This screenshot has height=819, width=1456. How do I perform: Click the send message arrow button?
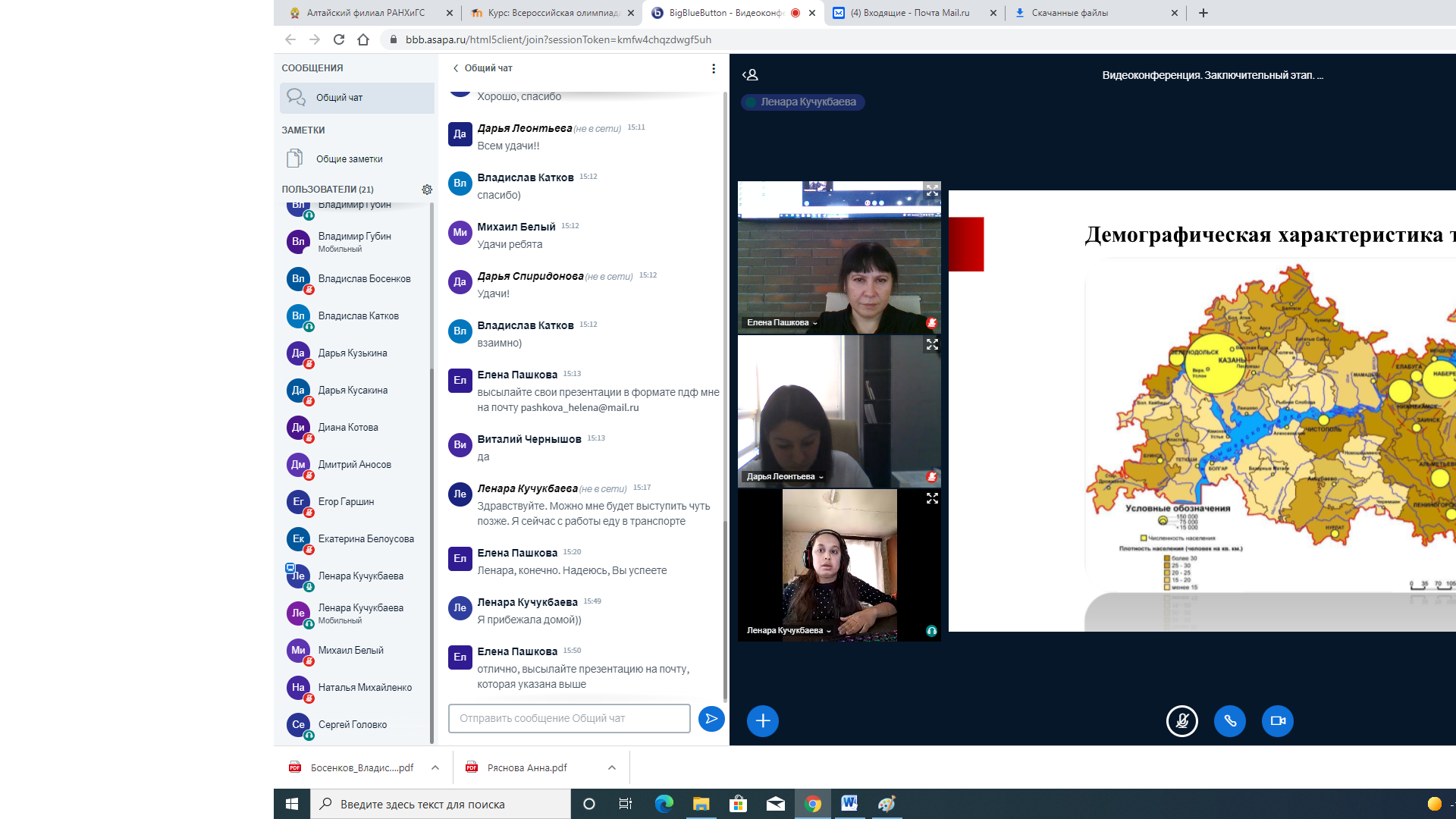711,719
